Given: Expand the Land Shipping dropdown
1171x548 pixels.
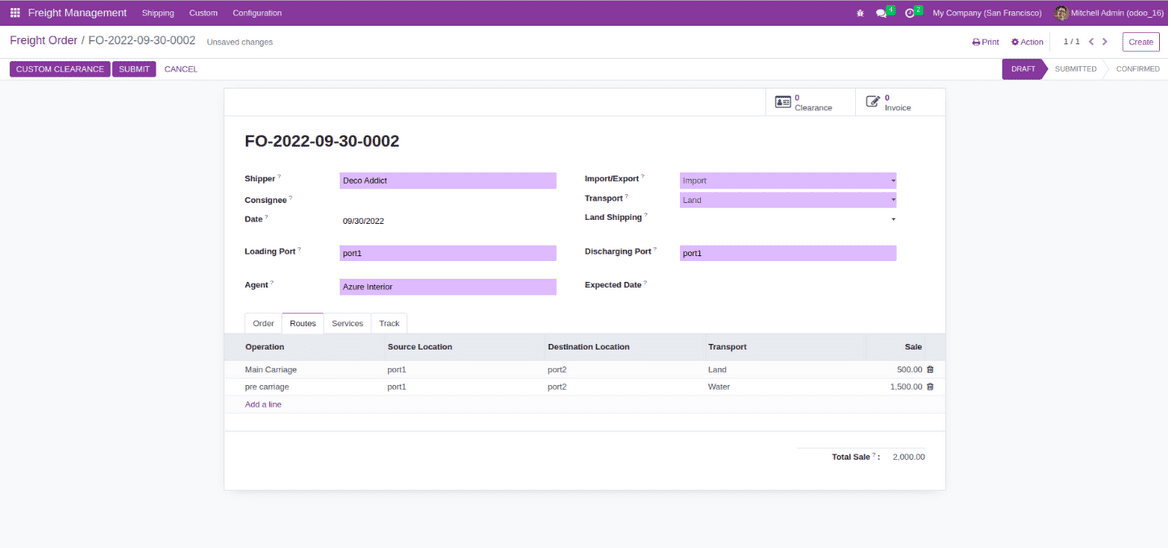Looking at the screenshot, I should tap(893, 219).
